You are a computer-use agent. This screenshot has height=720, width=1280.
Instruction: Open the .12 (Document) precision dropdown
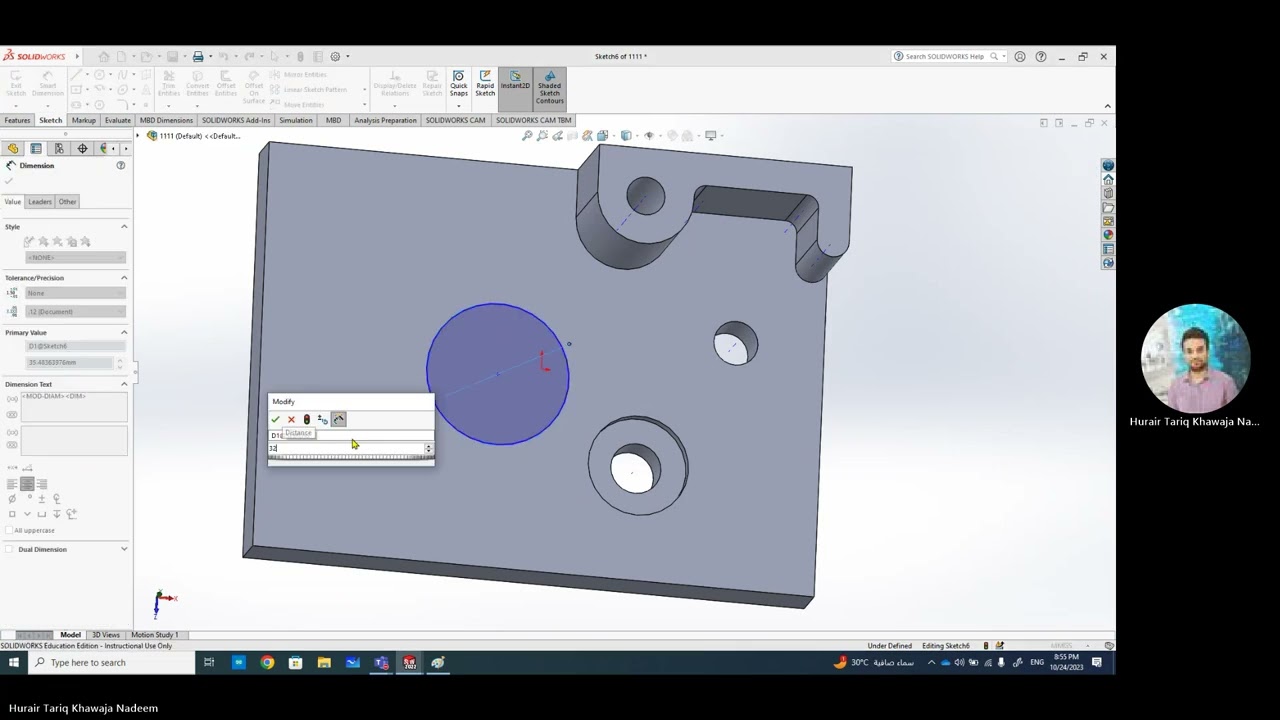[76, 311]
